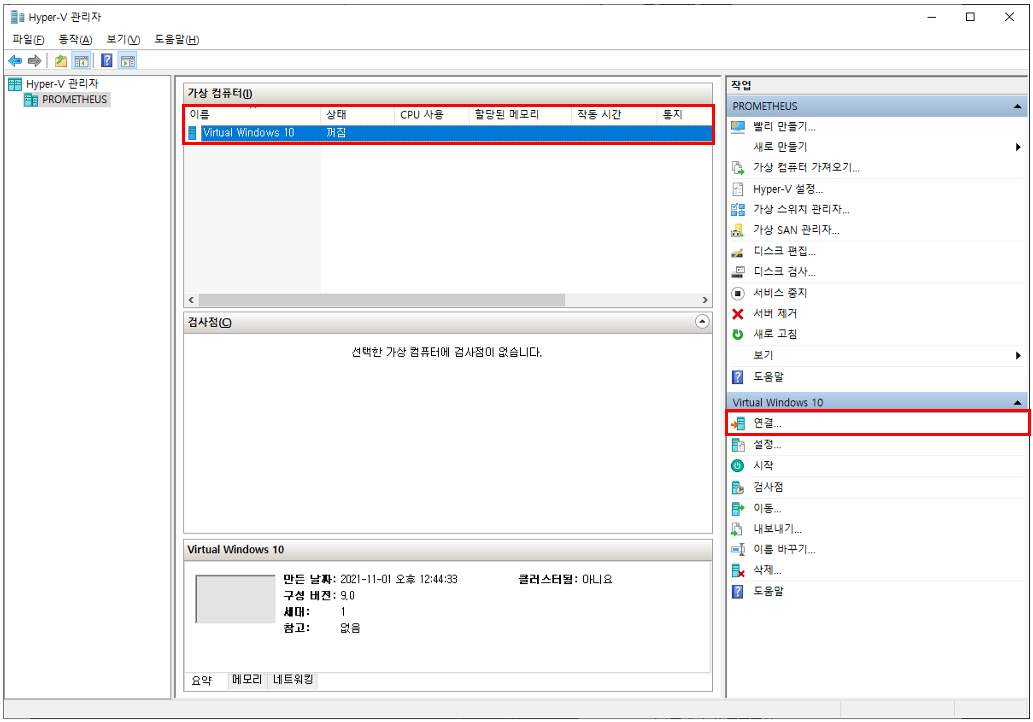Click the 구성 버전 9.0 value
The height and width of the screenshot is (722, 1033).
(347, 596)
